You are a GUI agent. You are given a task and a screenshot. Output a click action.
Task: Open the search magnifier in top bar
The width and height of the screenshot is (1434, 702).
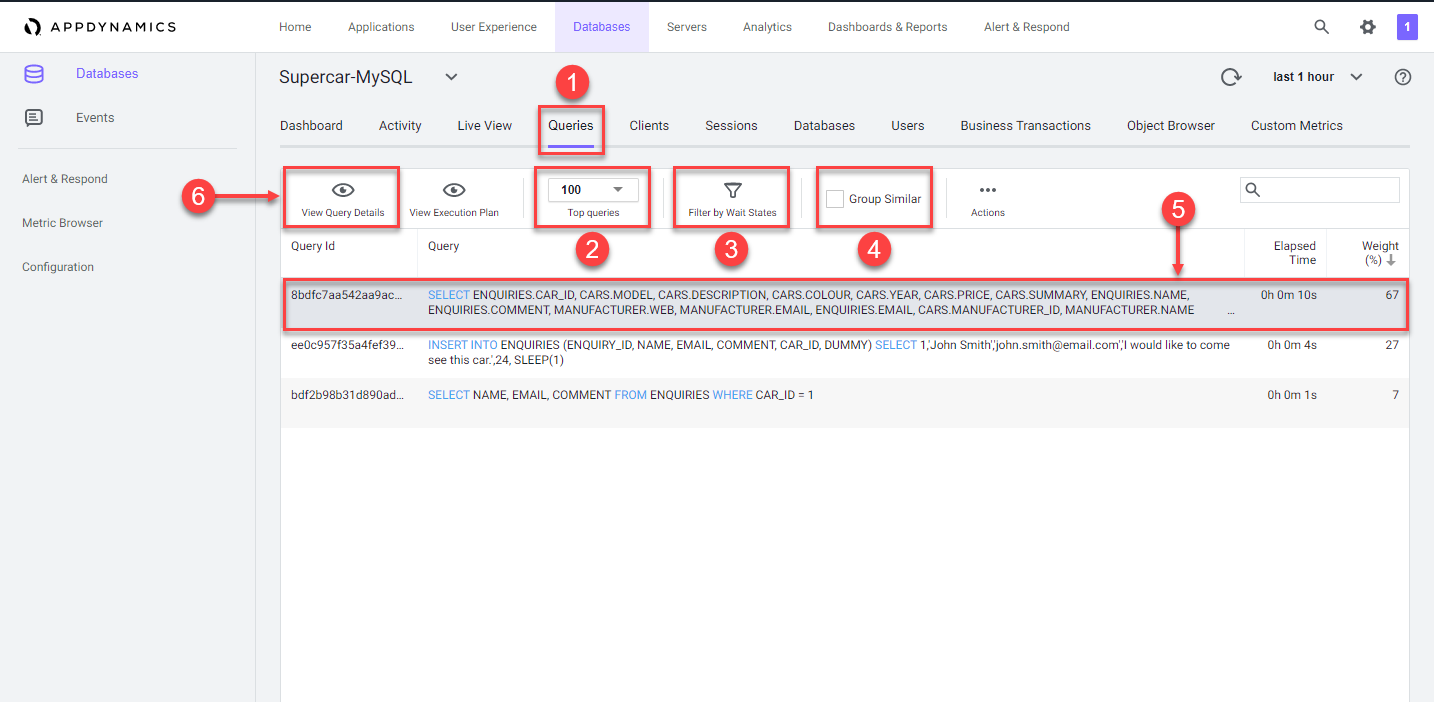[x=1322, y=27]
